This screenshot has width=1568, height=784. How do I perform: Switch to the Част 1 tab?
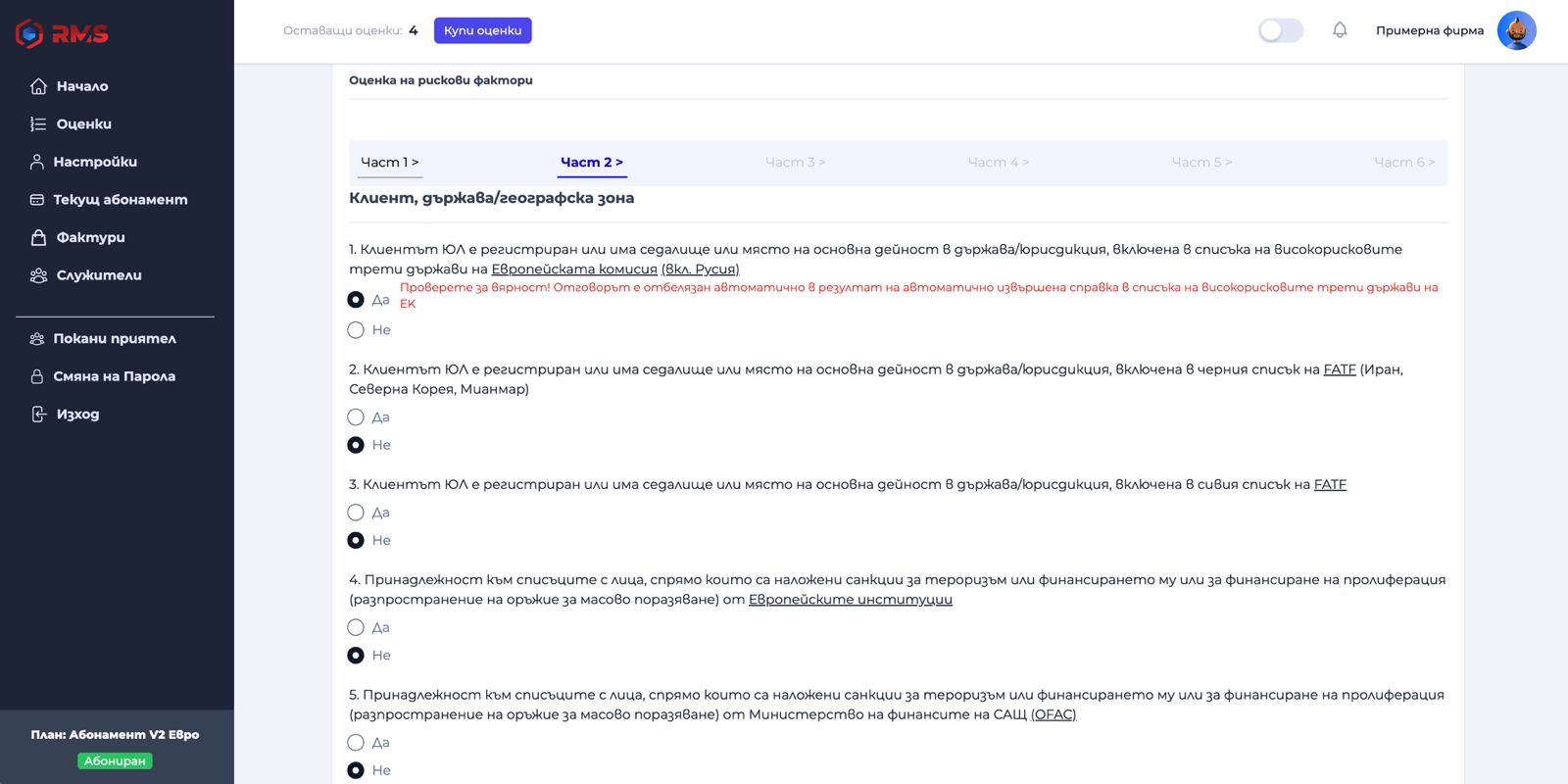point(389,163)
